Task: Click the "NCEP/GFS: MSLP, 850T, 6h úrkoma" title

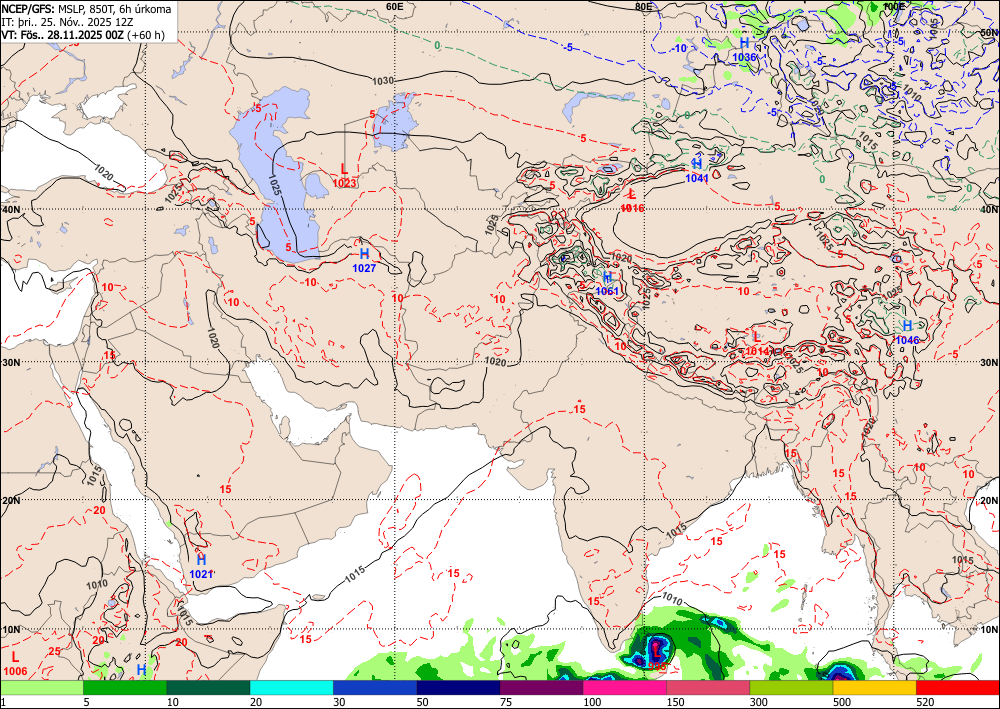Action: click(86, 9)
